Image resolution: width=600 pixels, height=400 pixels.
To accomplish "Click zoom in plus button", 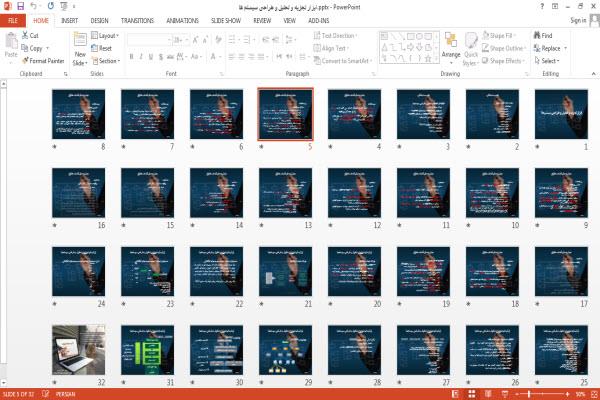I will (x=567, y=394).
